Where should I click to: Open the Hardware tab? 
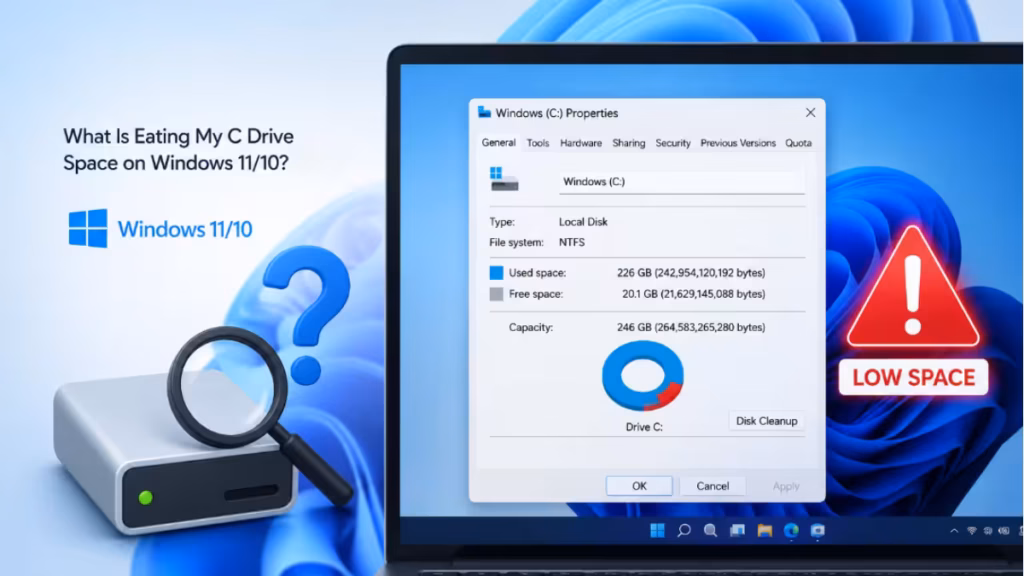click(581, 143)
